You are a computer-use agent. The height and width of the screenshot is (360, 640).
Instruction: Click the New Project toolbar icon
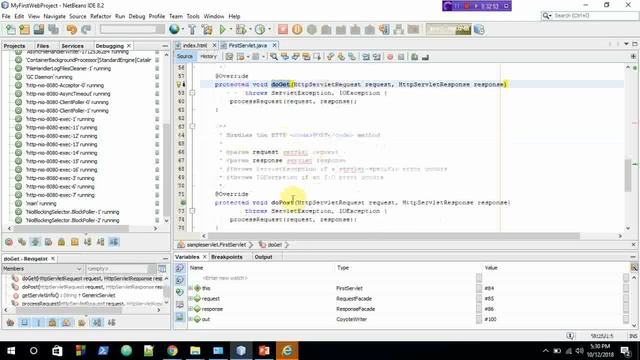pos(24,29)
